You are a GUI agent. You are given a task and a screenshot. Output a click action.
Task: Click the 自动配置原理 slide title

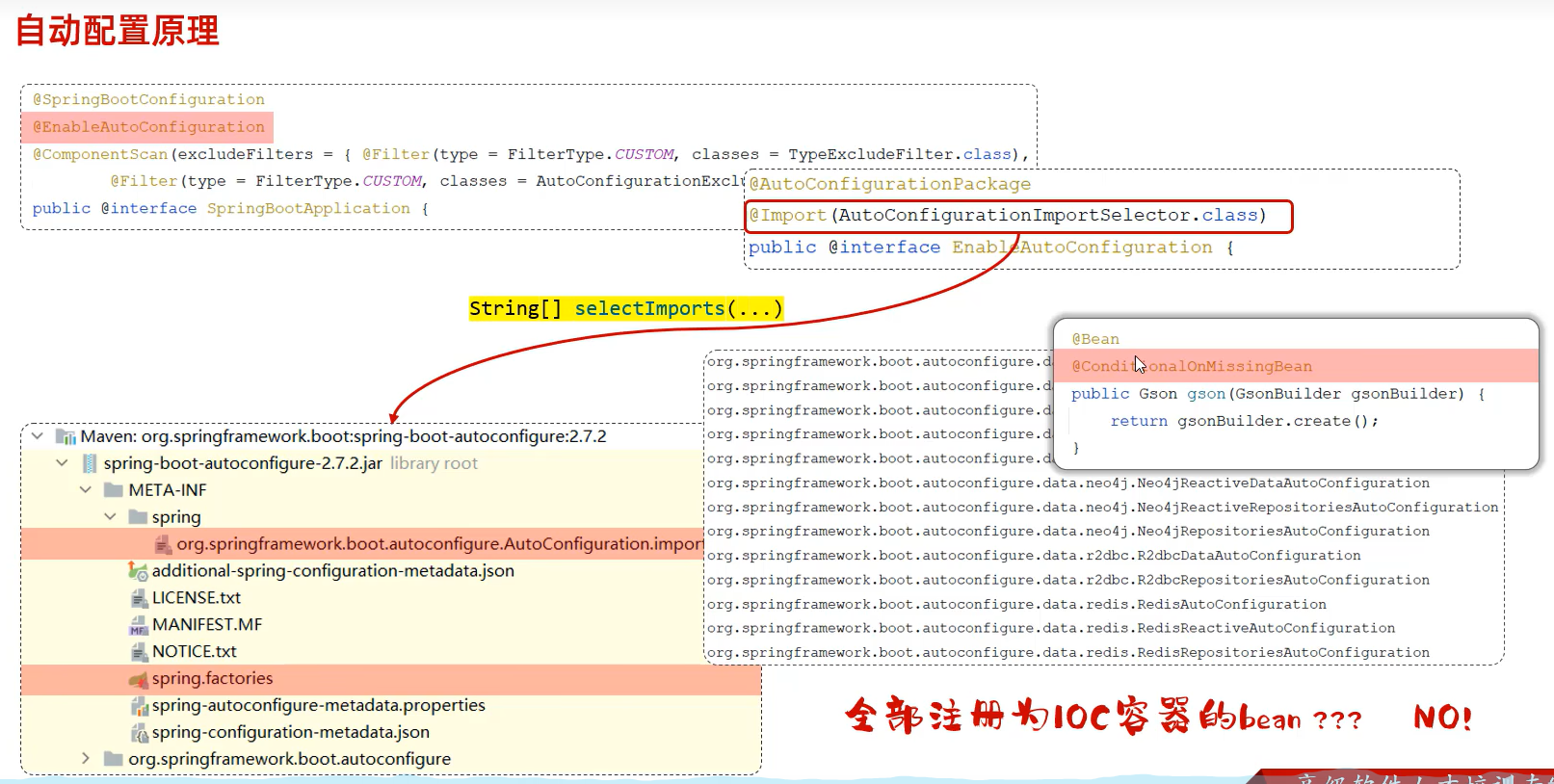pyautogui.click(x=118, y=31)
